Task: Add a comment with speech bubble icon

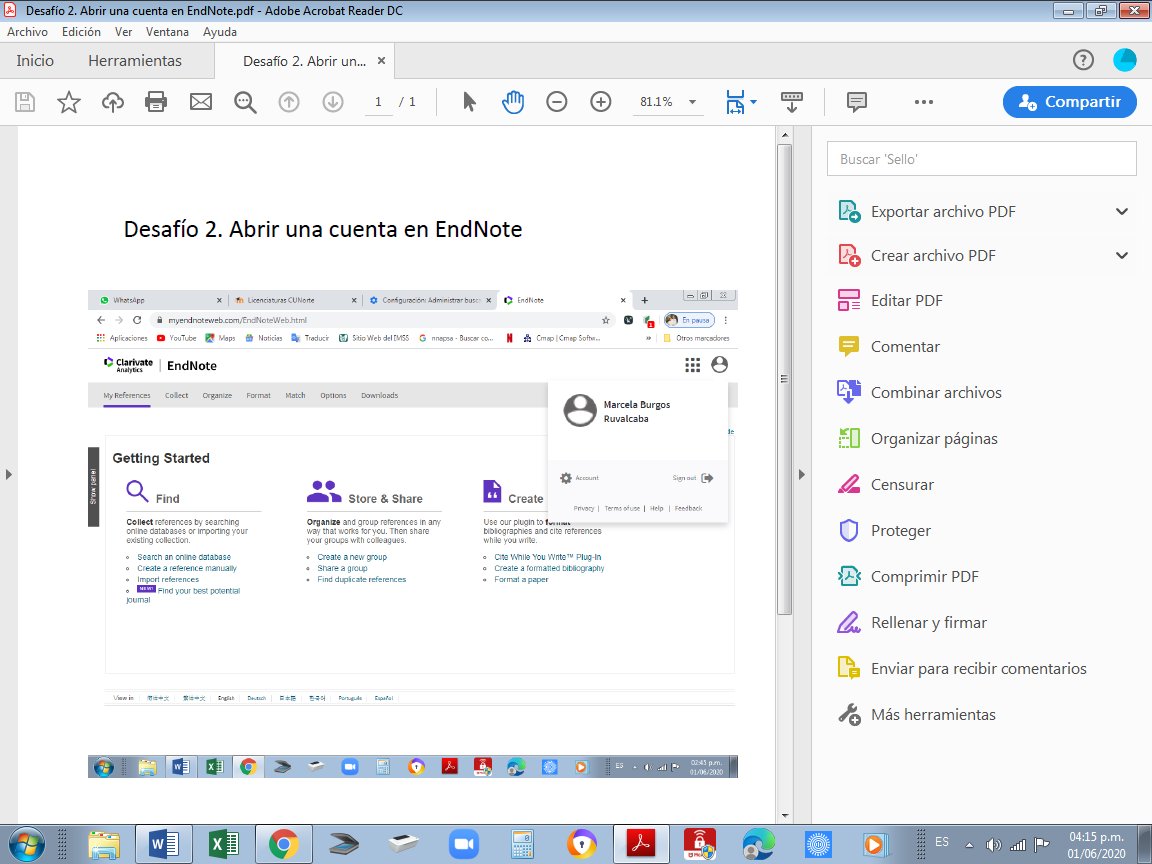Action: point(857,101)
